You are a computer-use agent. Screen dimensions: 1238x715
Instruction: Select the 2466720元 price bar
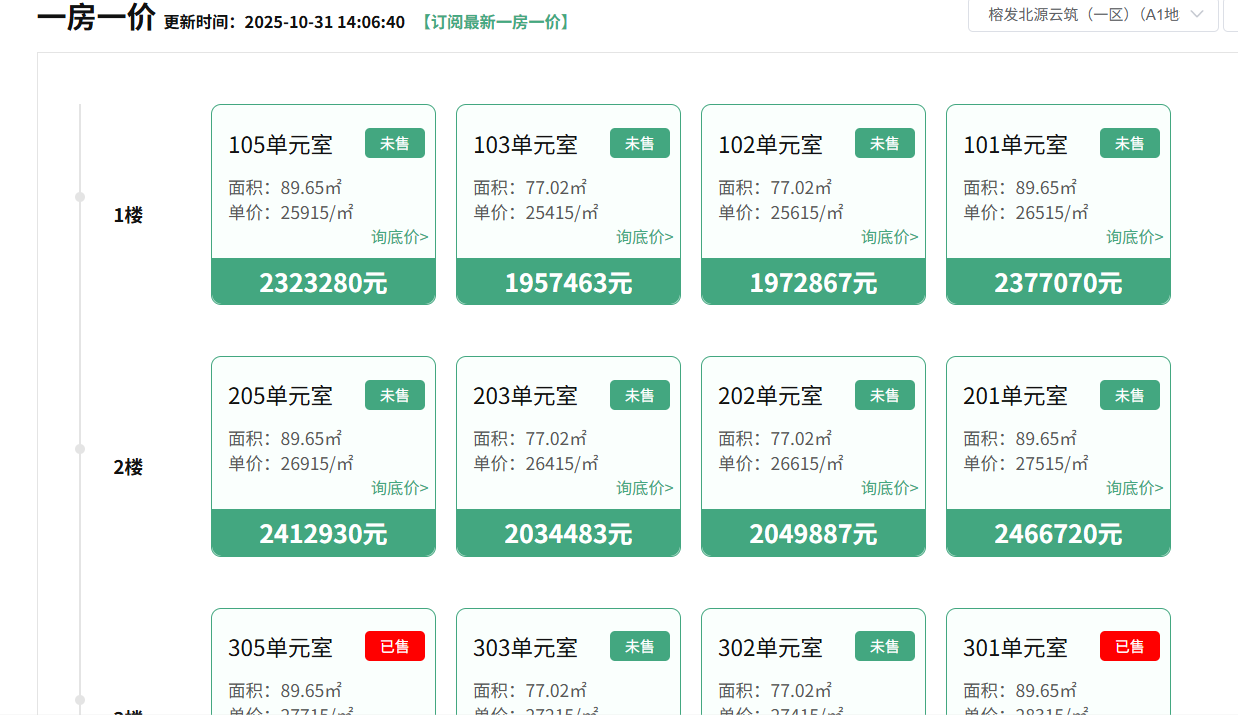[1058, 534]
